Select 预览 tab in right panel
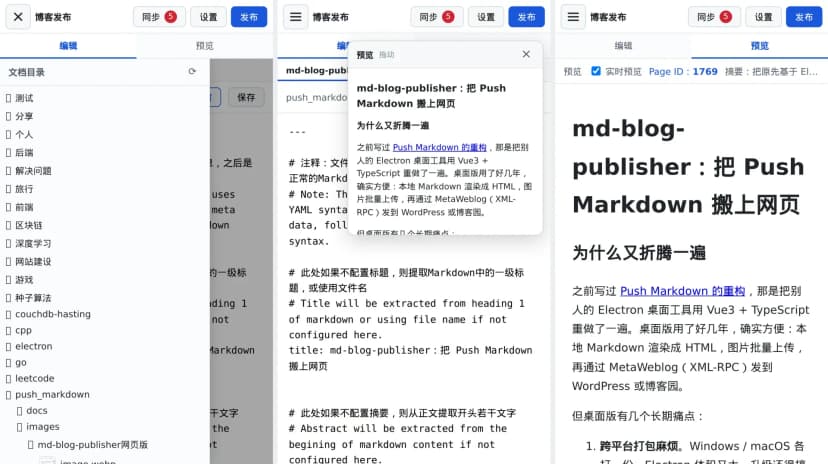Image resolution: width=828 pixels, height=464 pixels. coord(759,46)
